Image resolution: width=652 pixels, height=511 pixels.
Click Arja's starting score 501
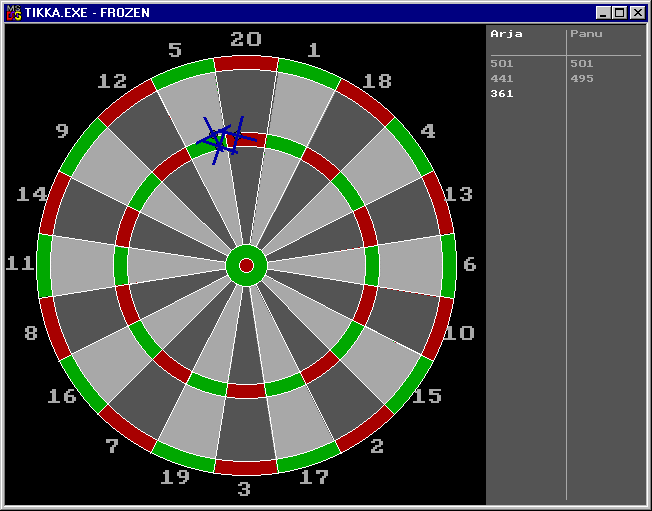pyautogui.click(x=502, y=64)
